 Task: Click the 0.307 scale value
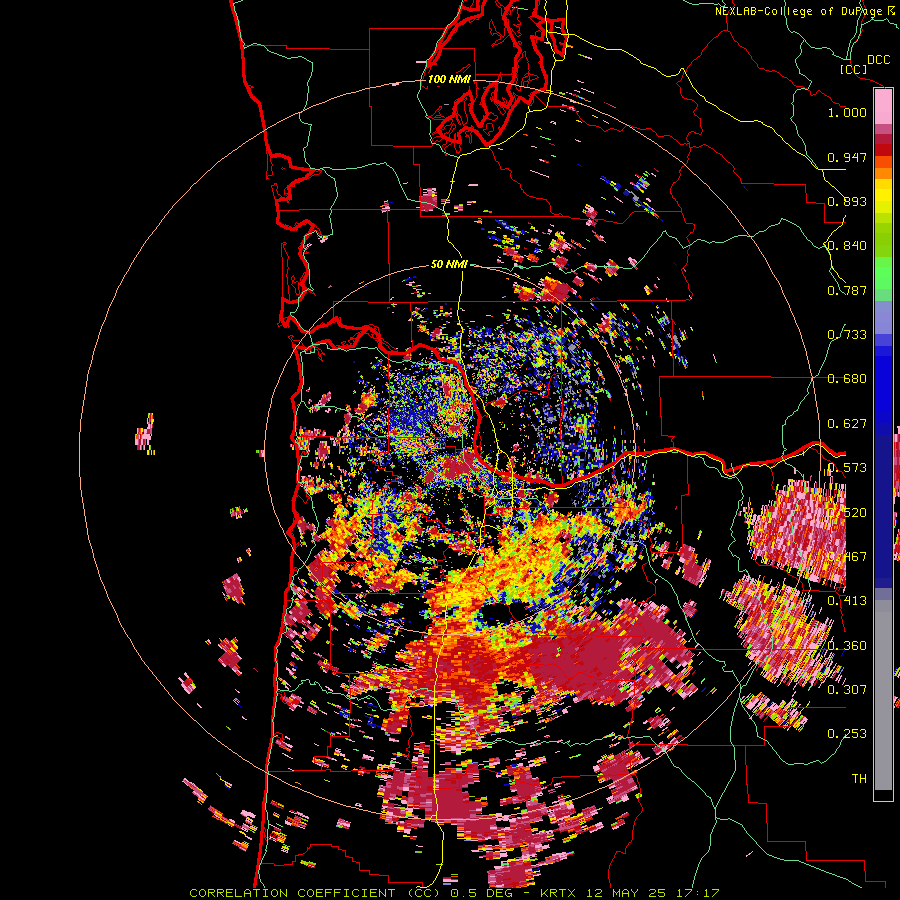pos(847,690)
